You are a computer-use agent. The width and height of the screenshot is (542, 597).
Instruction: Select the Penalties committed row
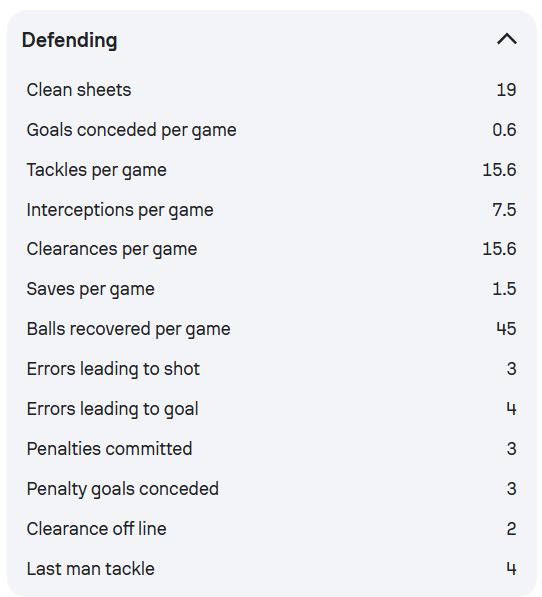tap(271, 449)
